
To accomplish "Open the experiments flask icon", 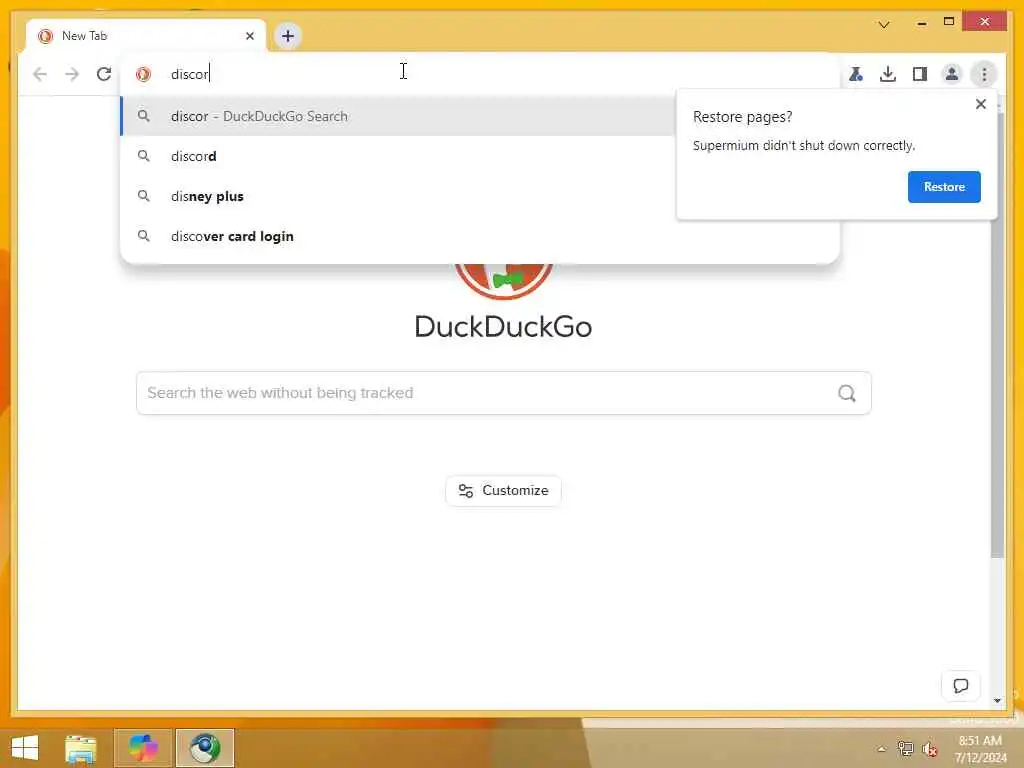I will 856,74.
